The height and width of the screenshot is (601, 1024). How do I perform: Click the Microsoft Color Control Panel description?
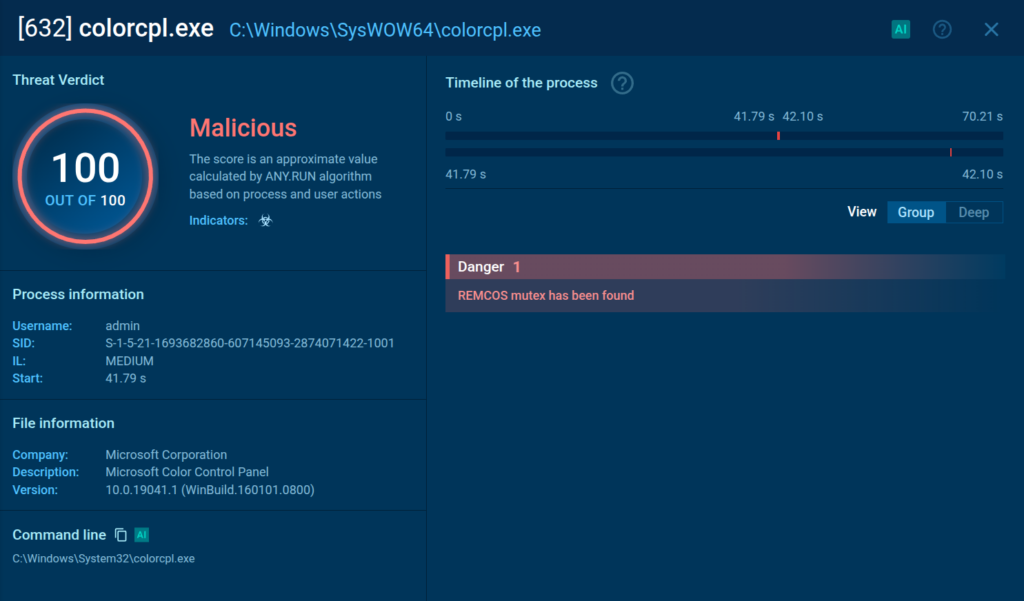pos(187,472)
